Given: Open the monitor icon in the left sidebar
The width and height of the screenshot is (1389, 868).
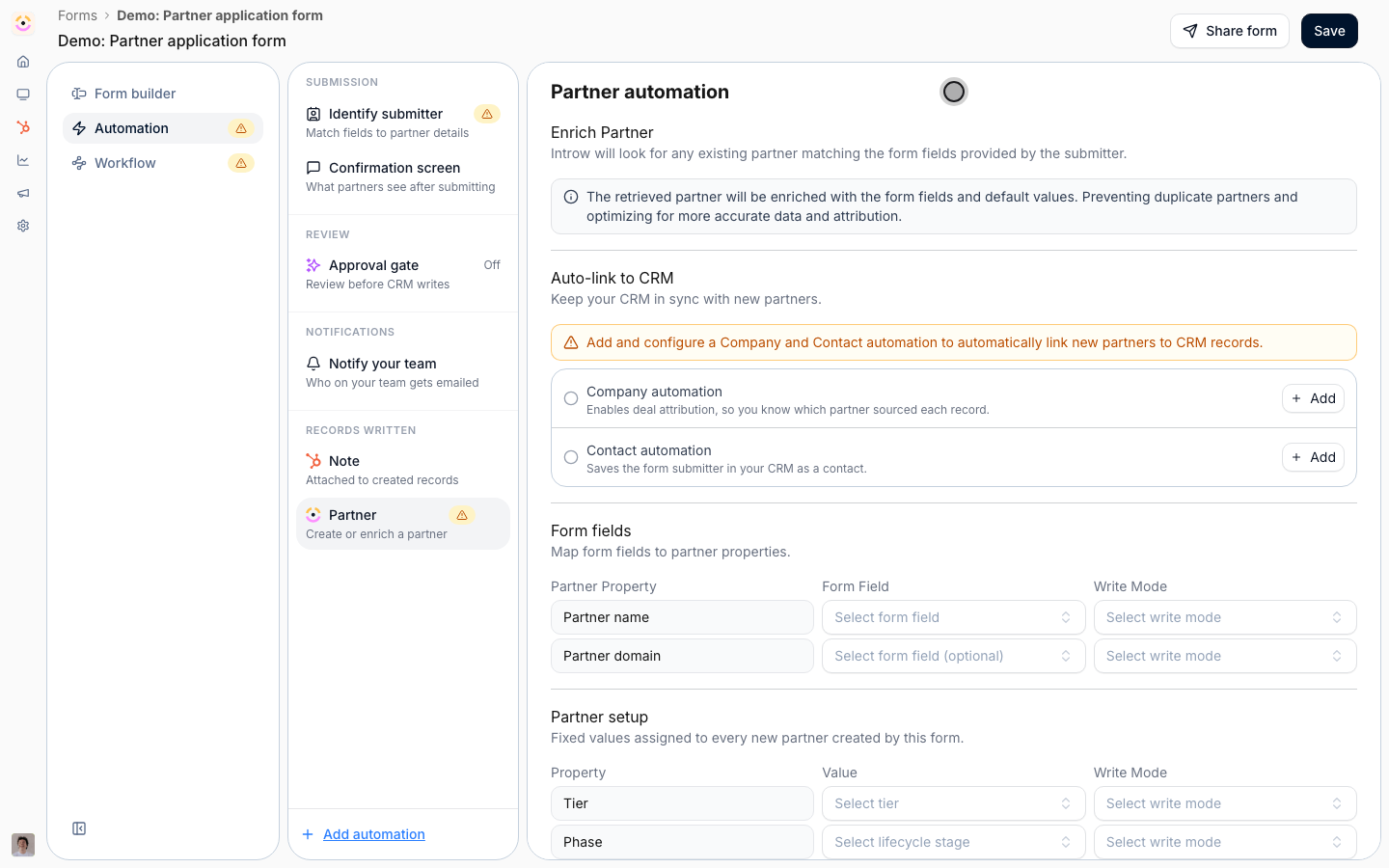Looking at the screenshot, I should click(x=23, y=95).
